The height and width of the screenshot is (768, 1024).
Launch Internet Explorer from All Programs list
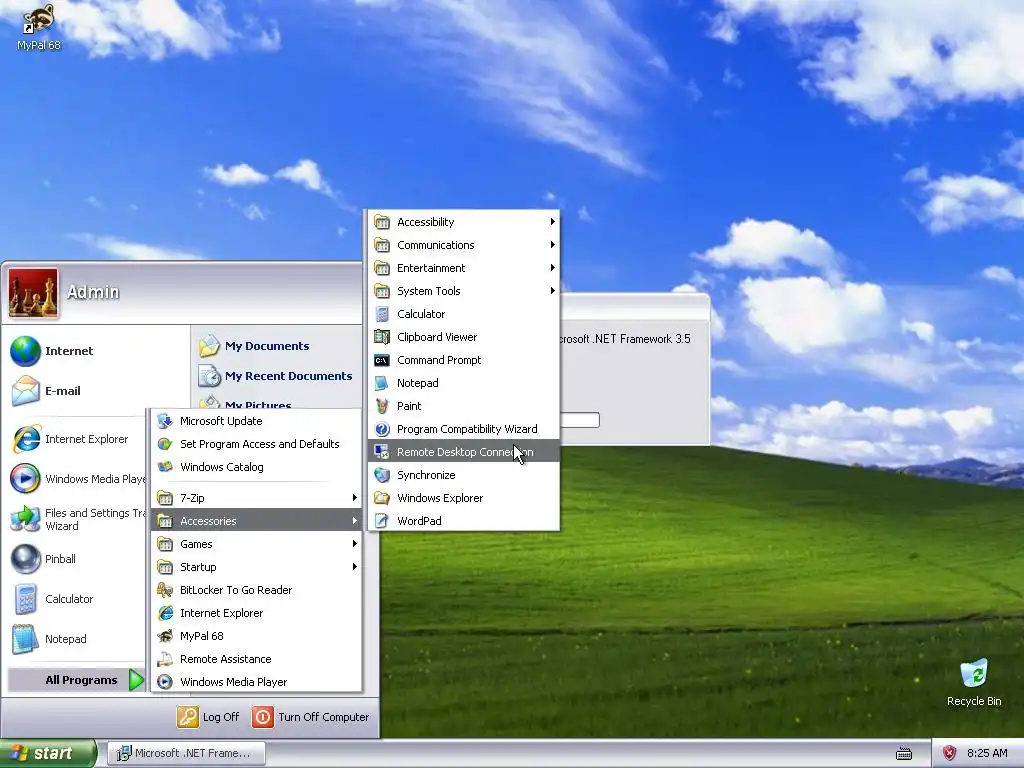click(x=256, y=613)
